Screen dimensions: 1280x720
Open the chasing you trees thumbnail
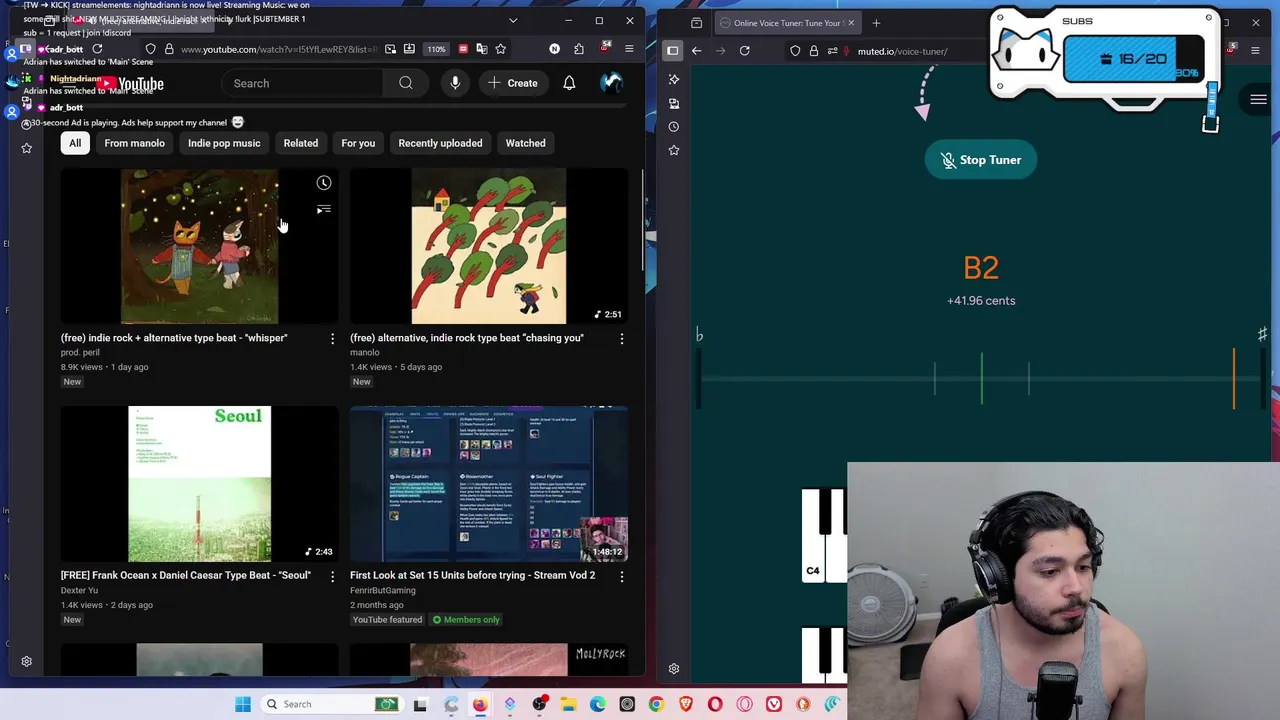pos(488,246)
